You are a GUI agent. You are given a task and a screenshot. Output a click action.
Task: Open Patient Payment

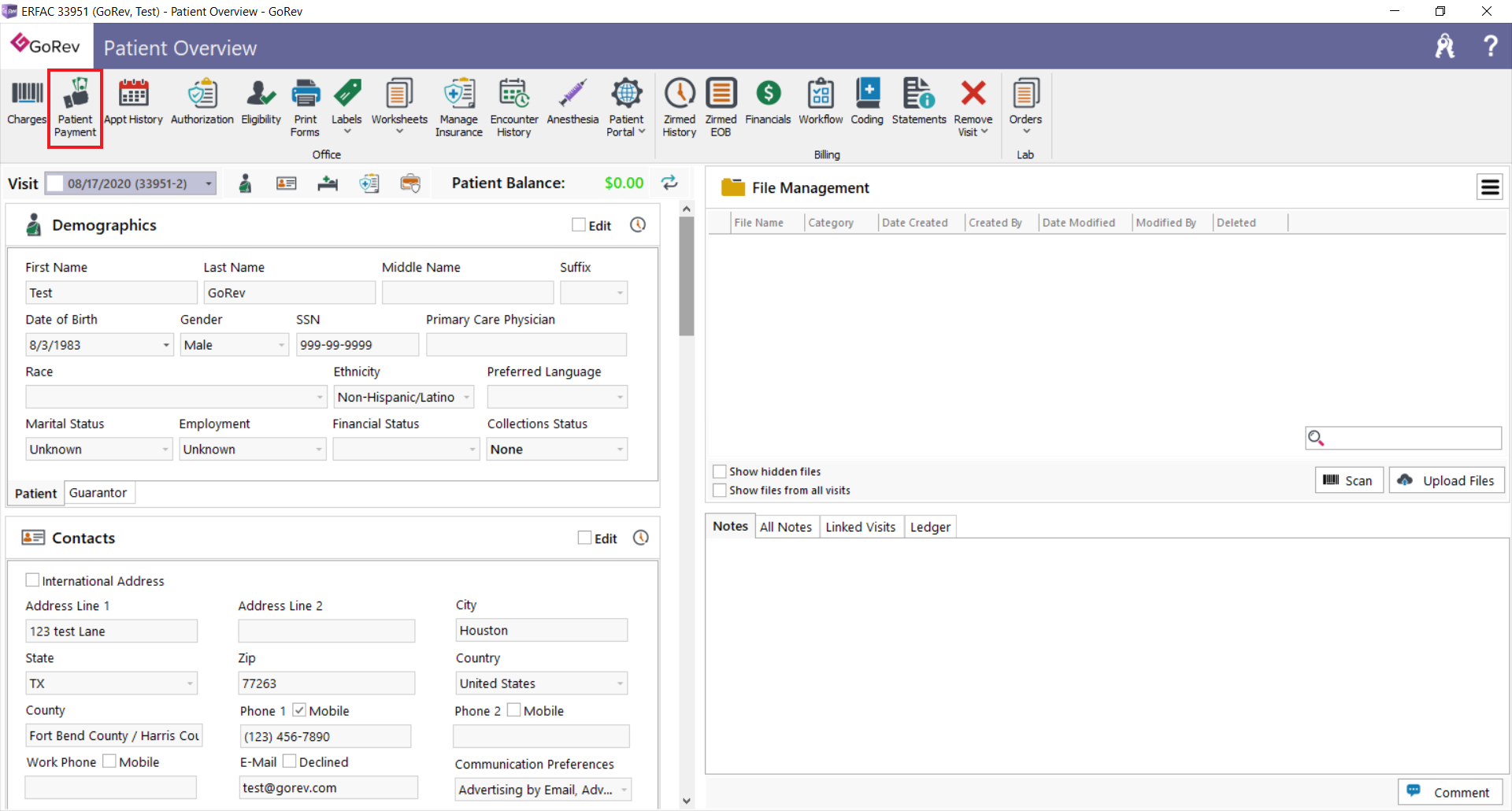click(76, 109)
